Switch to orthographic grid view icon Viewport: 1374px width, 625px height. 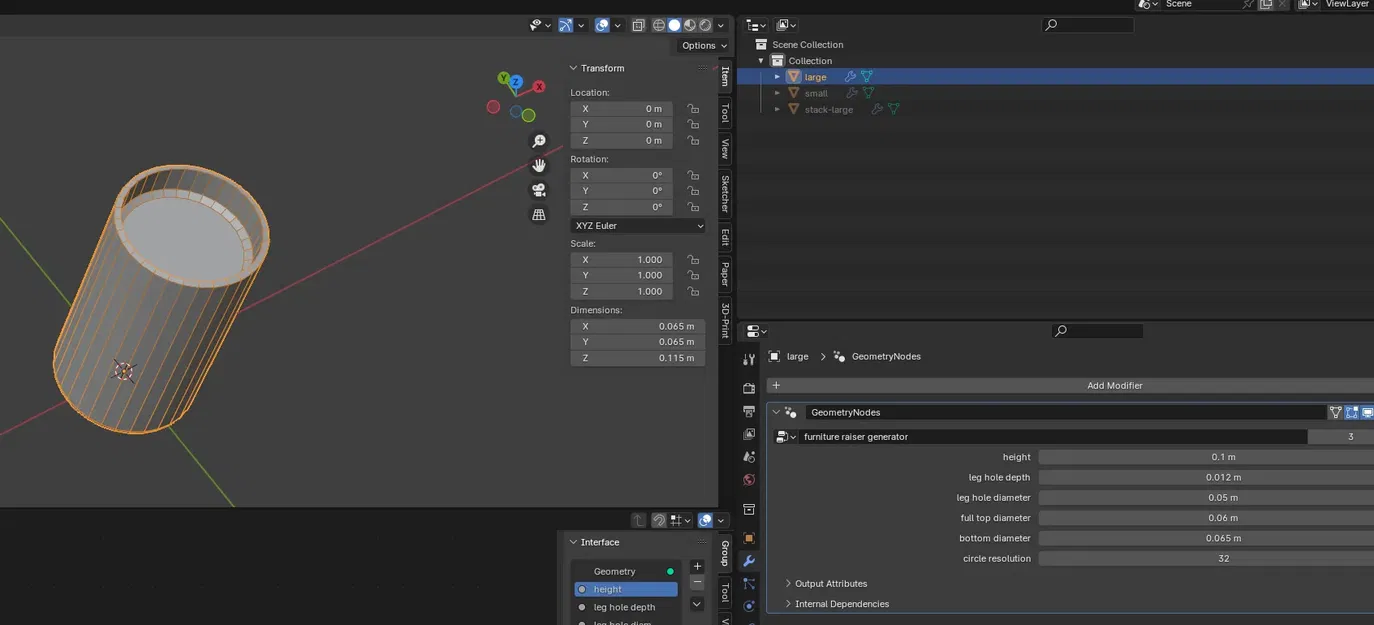coord(539,214)
